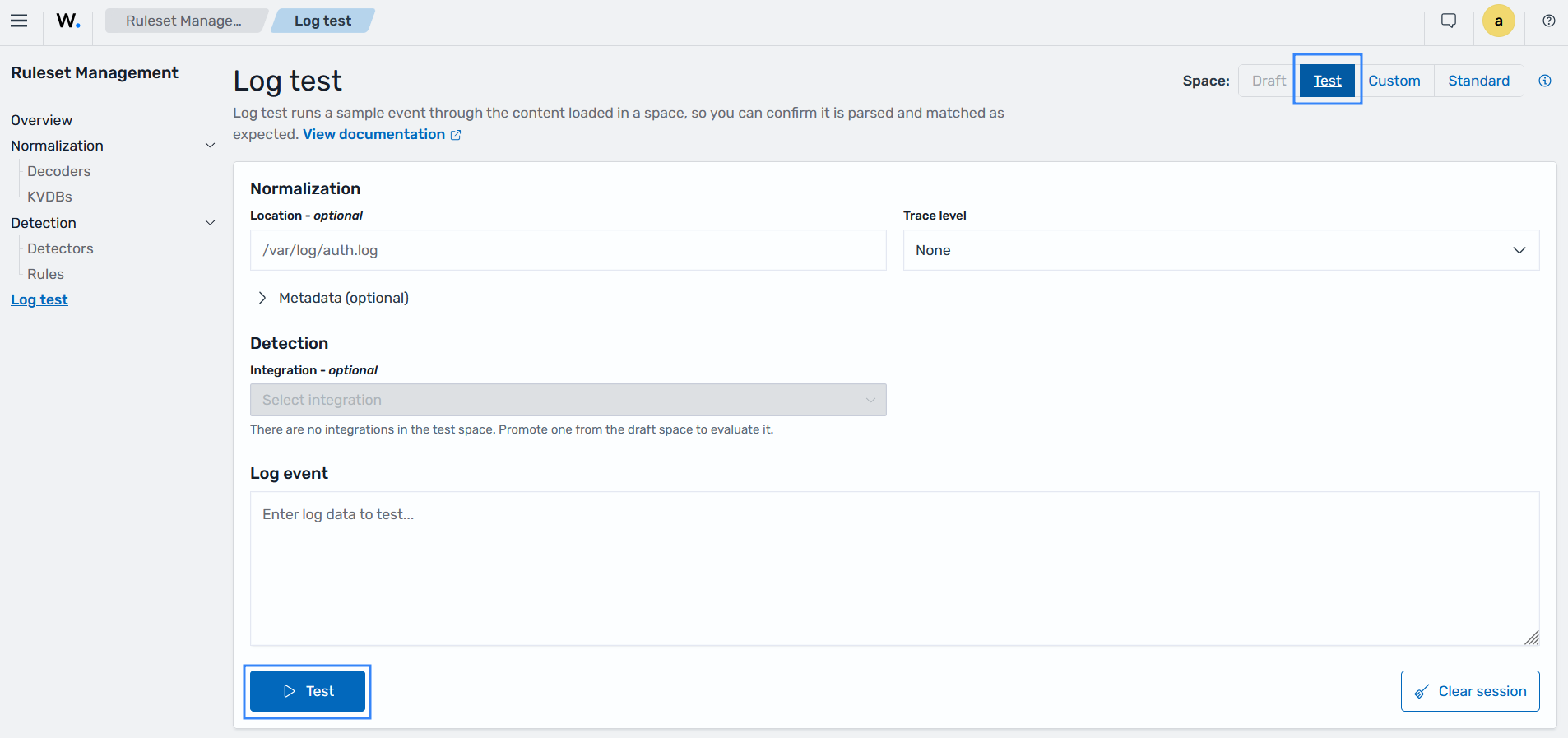1568x738 pixels.
Task: Click the Normalization sidebar label
Action: coord(58,146)
